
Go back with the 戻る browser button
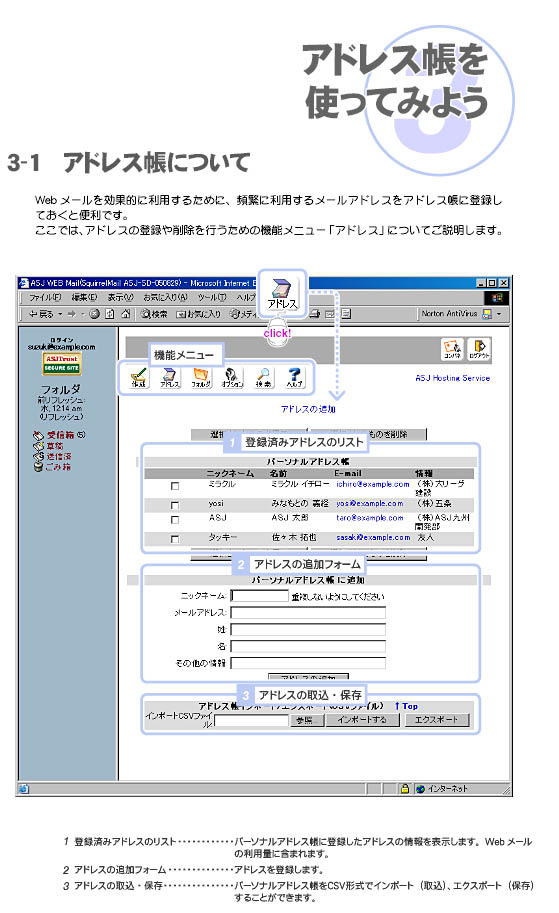(41, 314)
